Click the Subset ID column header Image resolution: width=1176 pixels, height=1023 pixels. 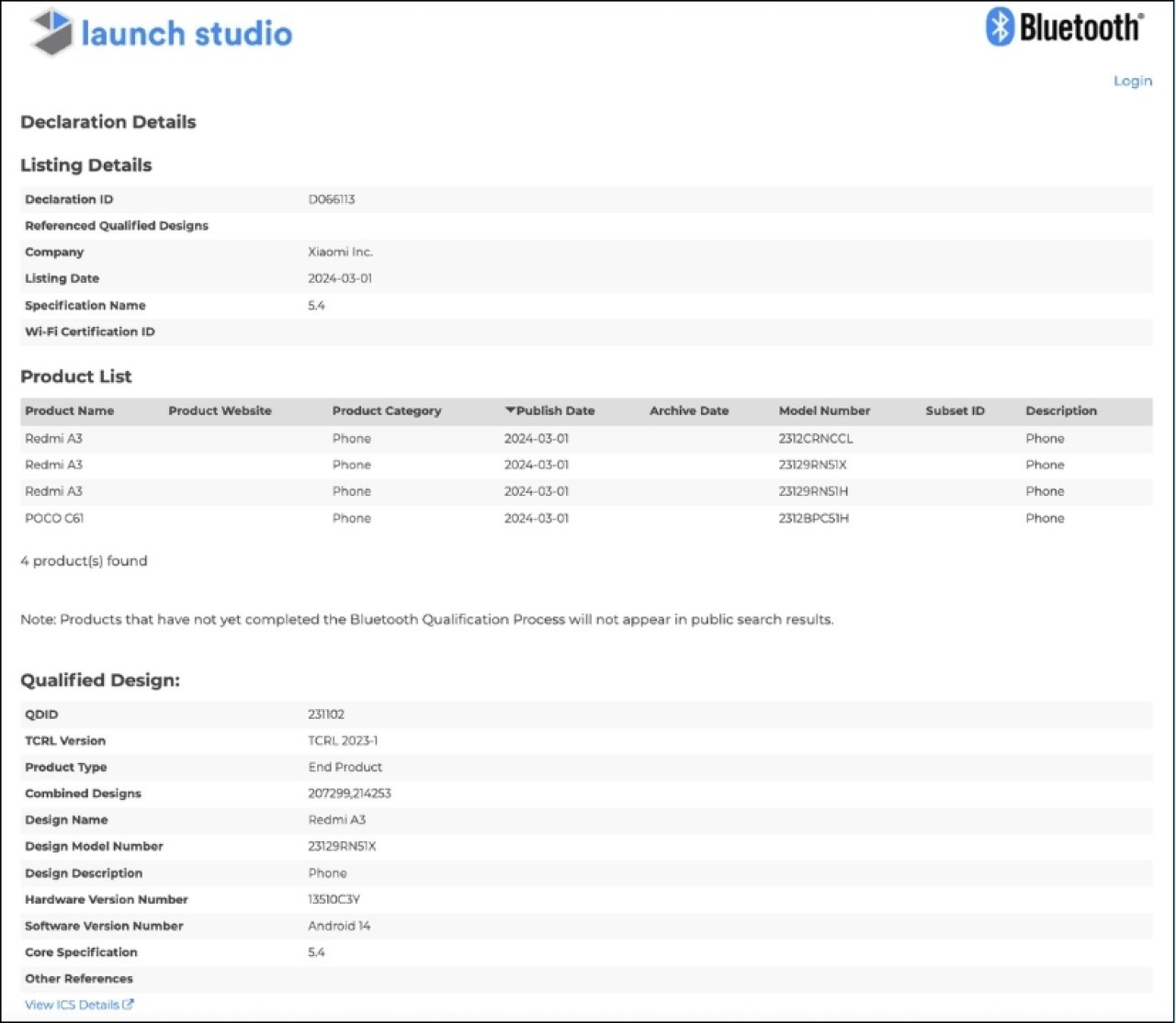click(x=955, y=410)
